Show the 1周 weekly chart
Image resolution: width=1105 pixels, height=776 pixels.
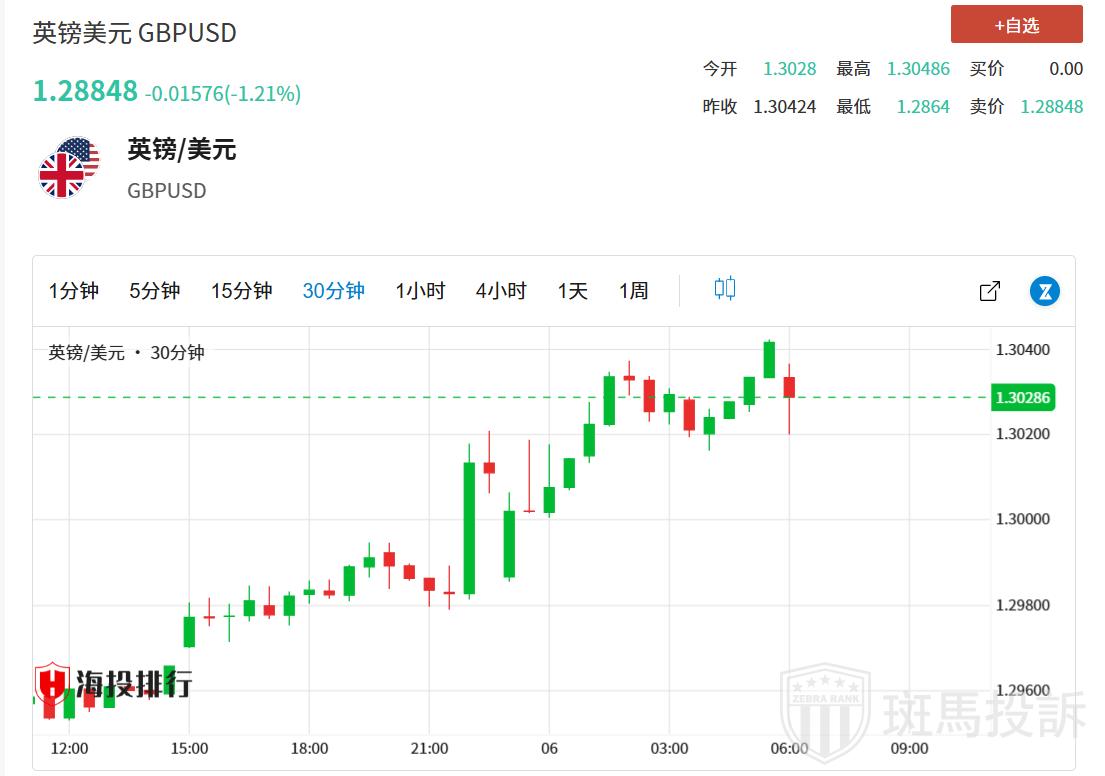(x=633, y=291)
